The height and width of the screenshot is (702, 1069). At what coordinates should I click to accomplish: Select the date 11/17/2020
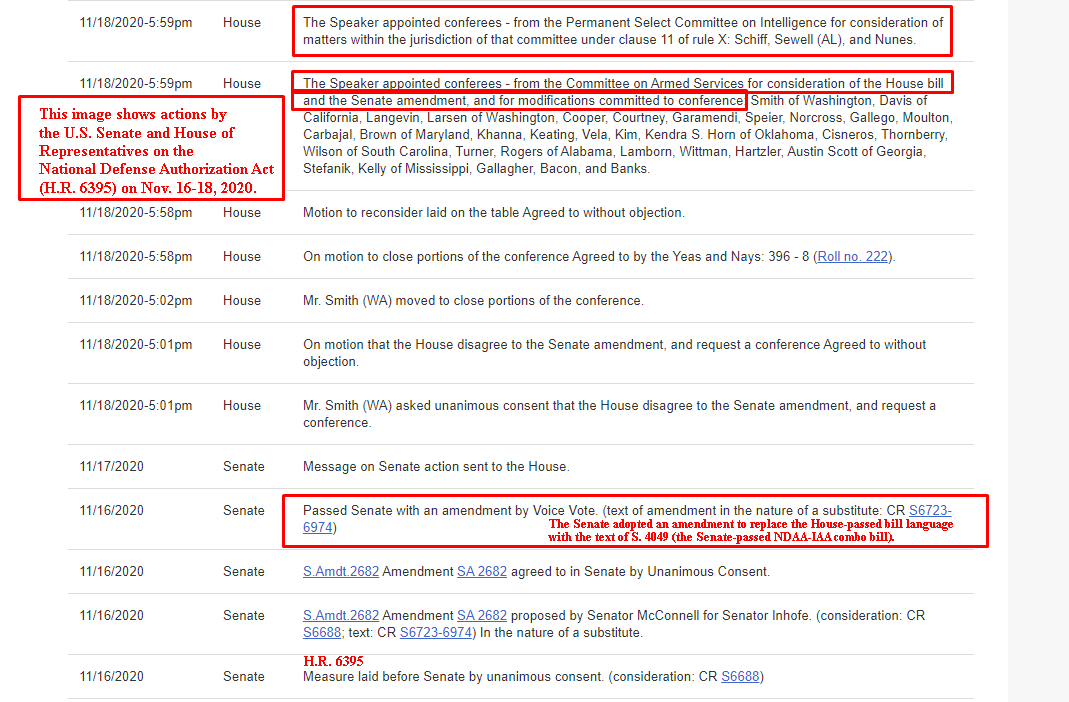pos(112,467)
